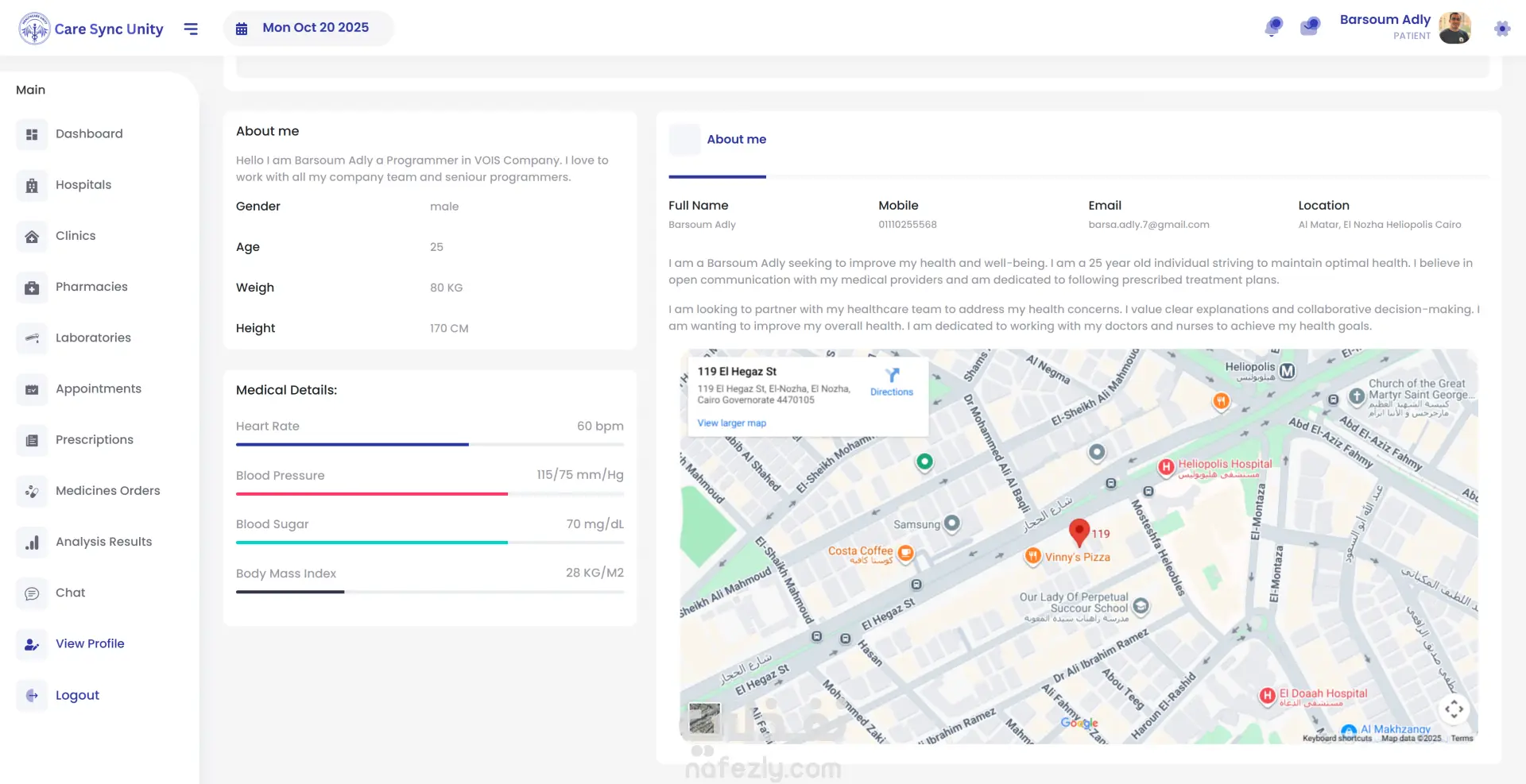Click the Pharmacies medical kit icon

click(x=32, y=287)
